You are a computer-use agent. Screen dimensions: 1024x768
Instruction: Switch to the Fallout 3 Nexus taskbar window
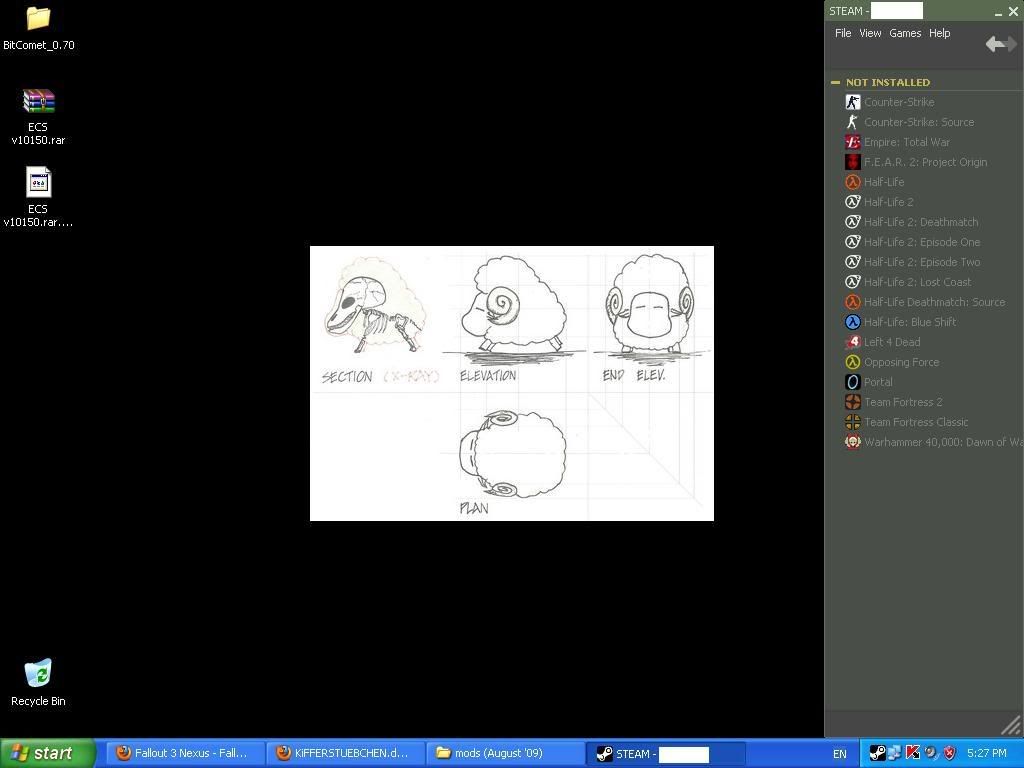tap(185, 753)
